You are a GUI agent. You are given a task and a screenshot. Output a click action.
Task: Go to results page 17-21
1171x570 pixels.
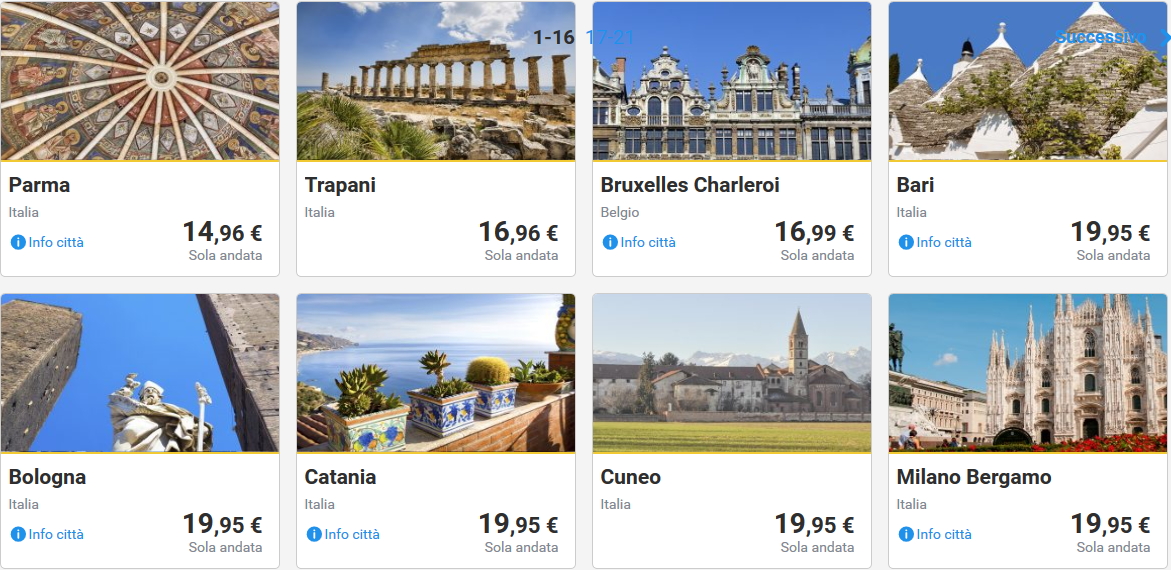(610, 38)
